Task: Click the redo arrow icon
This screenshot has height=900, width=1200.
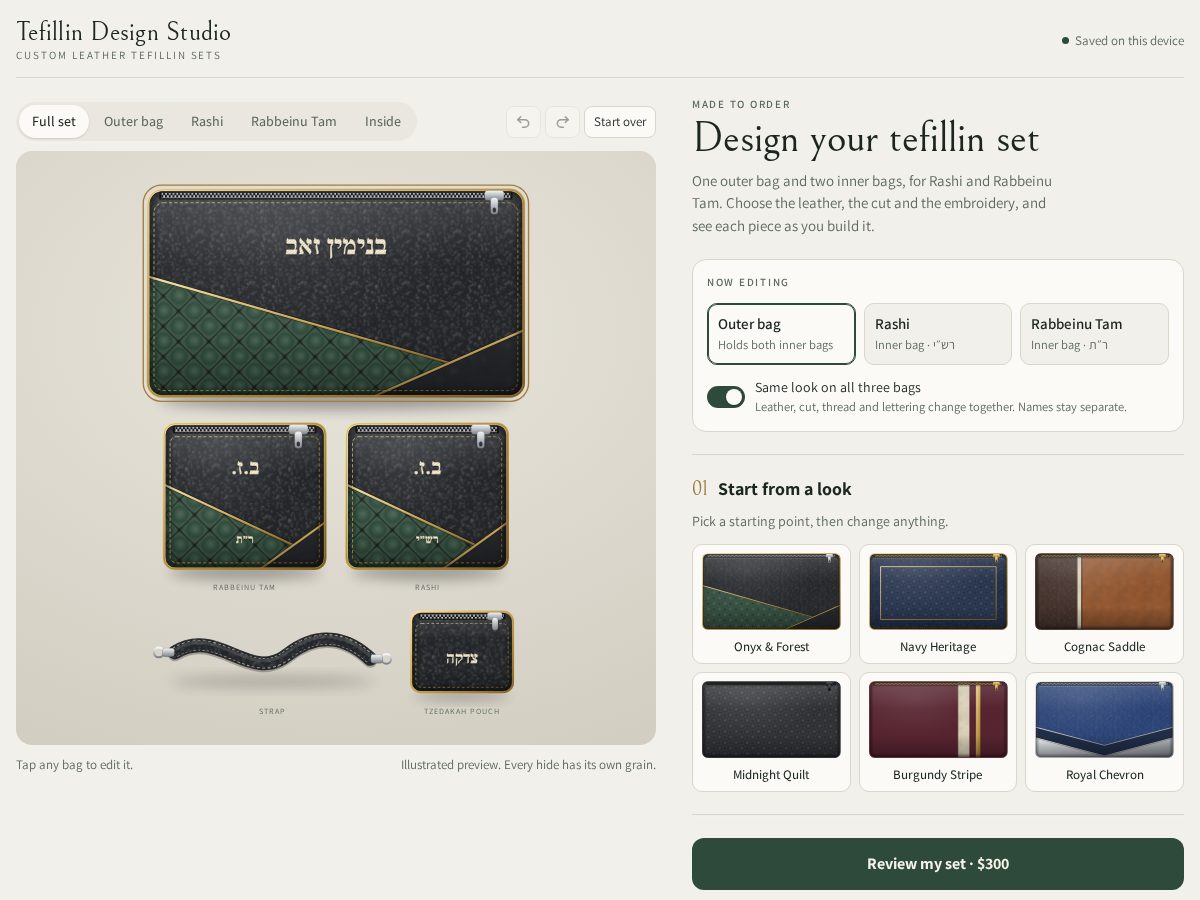Action: point(562,122)
